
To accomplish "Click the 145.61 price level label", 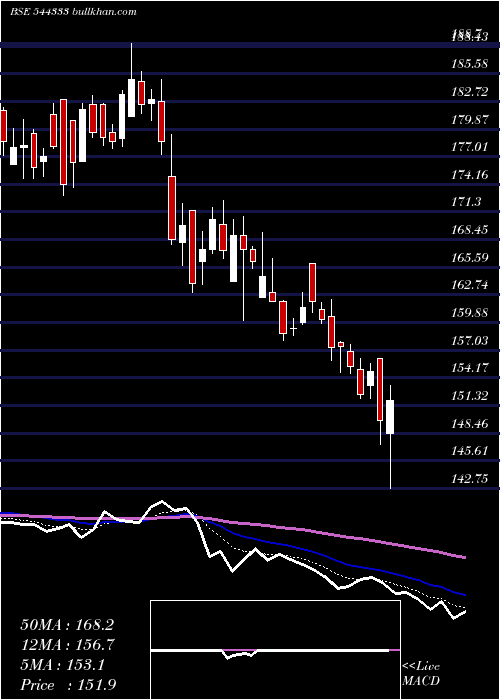I will [469, 451].
